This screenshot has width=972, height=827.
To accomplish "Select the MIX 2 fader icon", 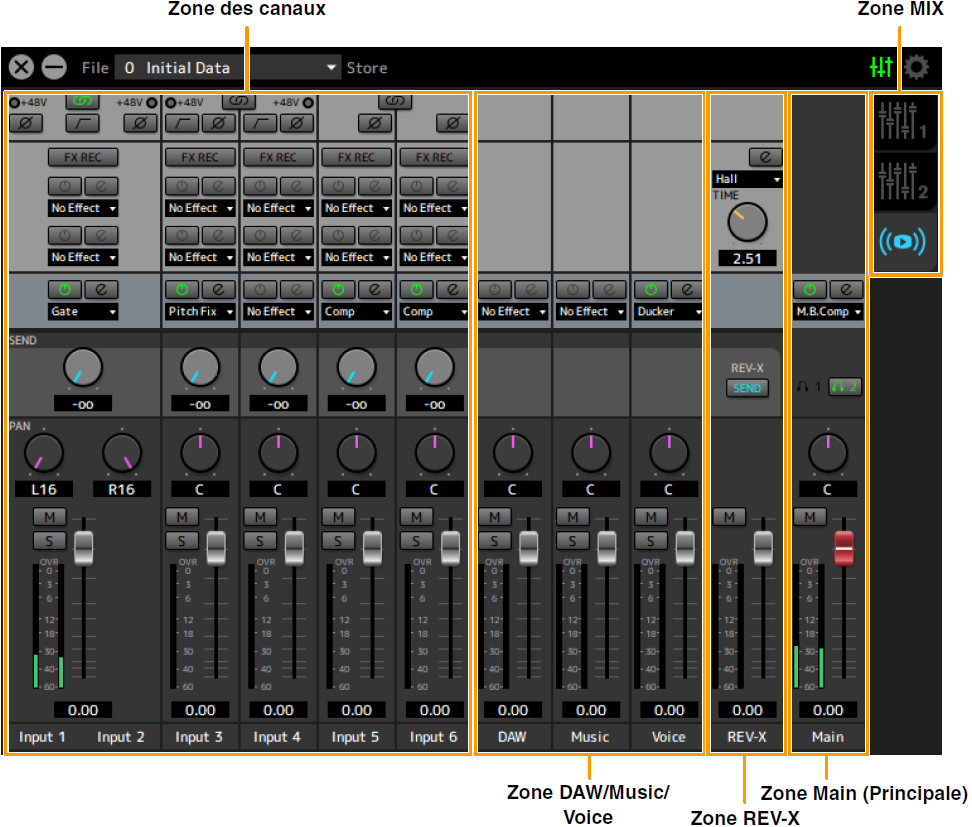I will click(x=905, y=183).
